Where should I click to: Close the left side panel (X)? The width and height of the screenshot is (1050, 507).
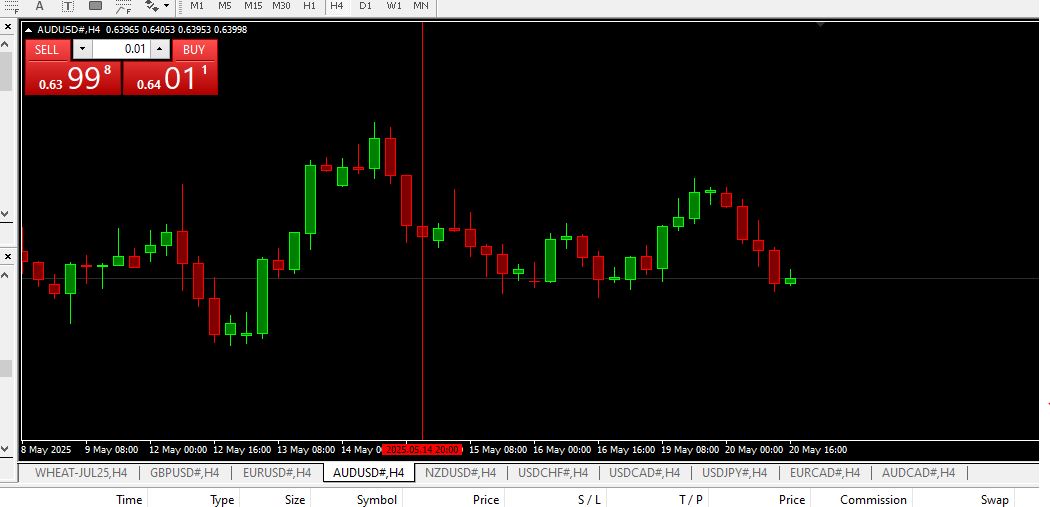[x=7, y=27]
